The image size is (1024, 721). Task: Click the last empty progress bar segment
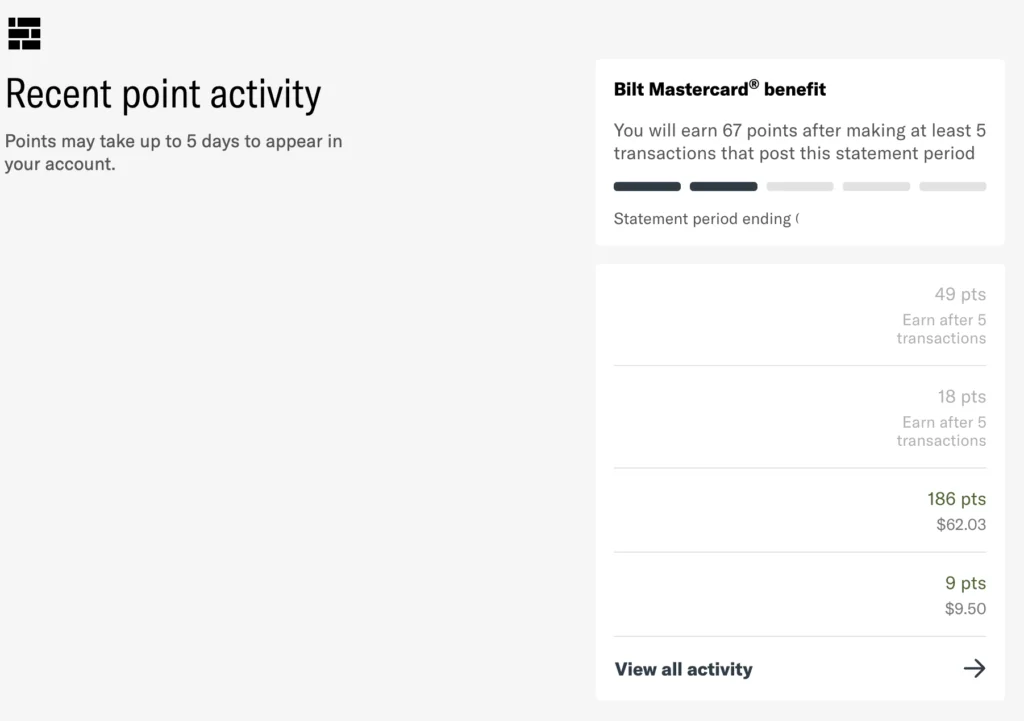[952, 186]
